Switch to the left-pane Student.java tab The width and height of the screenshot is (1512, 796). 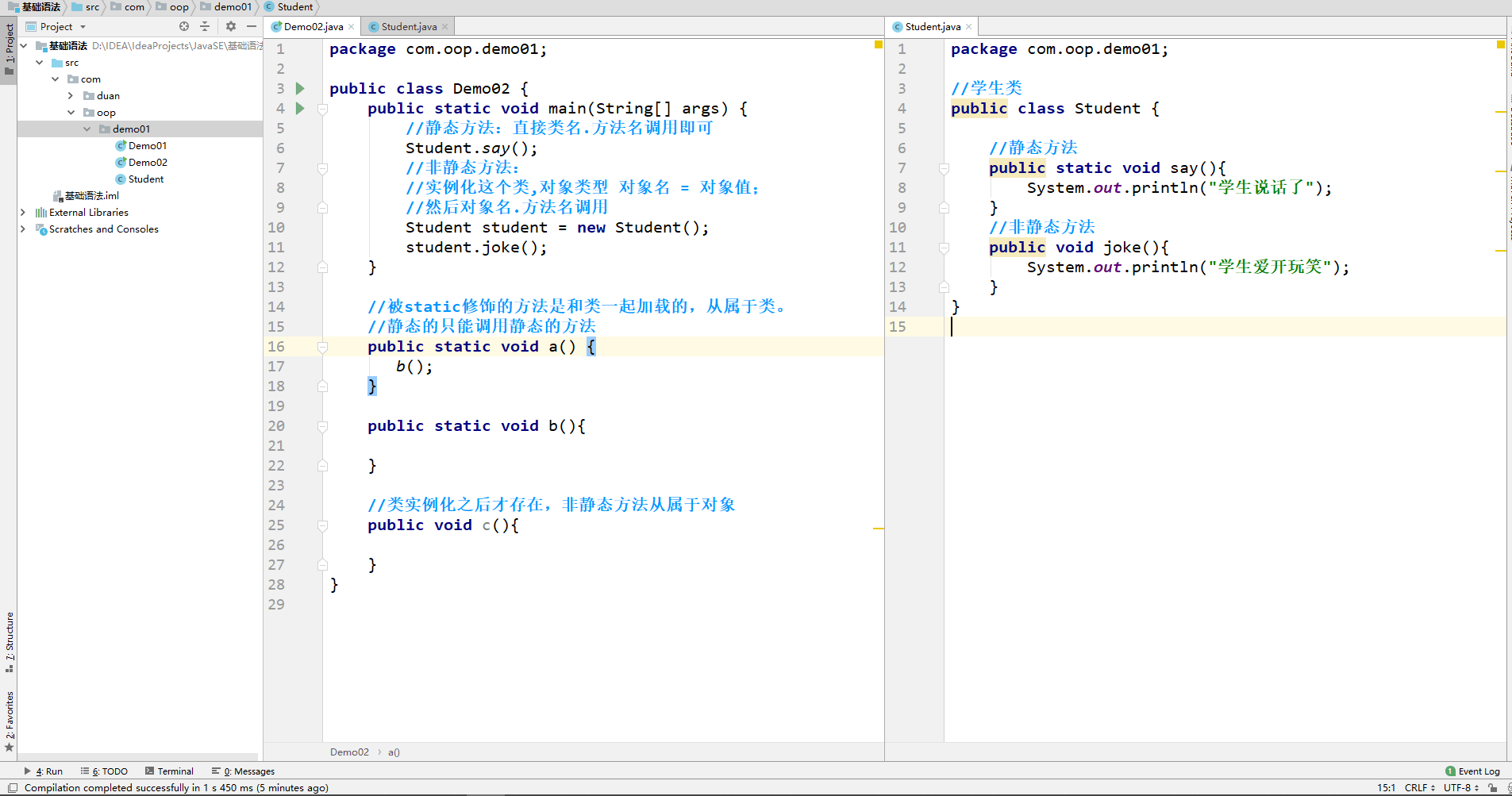pos(408,27)
